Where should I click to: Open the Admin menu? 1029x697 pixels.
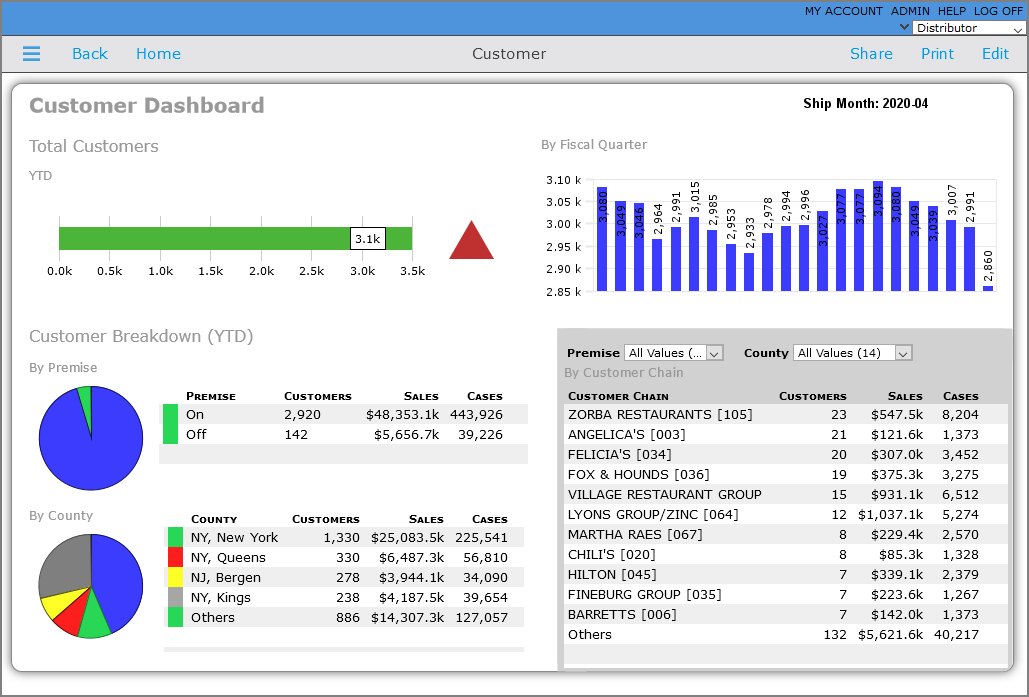(910, 11)
